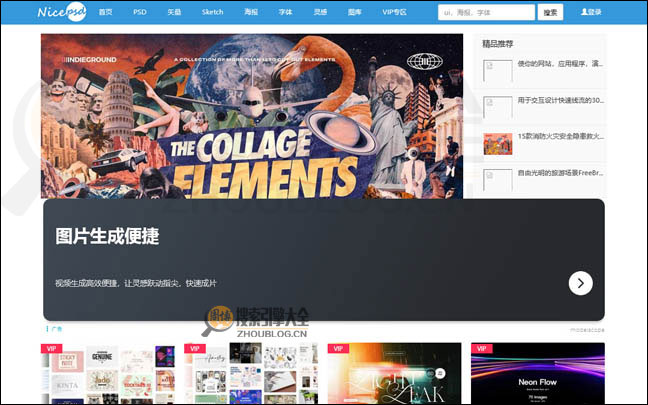Click the 搜索 search button
The width and height of the screenshot is (648, 405).
tap(549, 12)
